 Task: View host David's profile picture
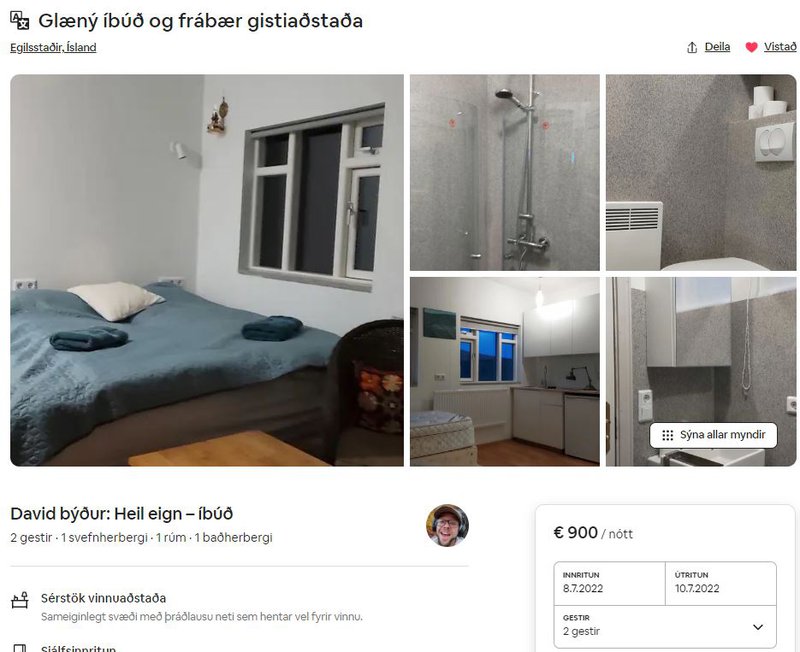(447, 525)
